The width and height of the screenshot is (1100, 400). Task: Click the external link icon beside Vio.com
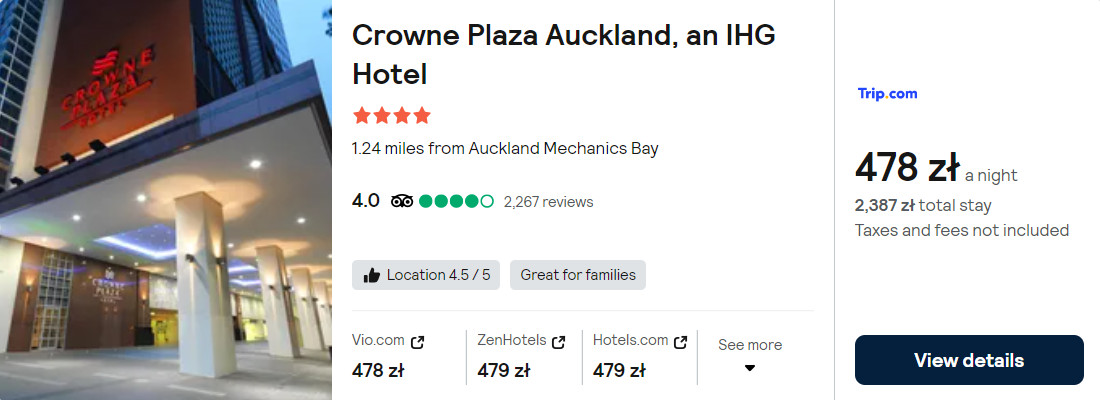[418, 342]
